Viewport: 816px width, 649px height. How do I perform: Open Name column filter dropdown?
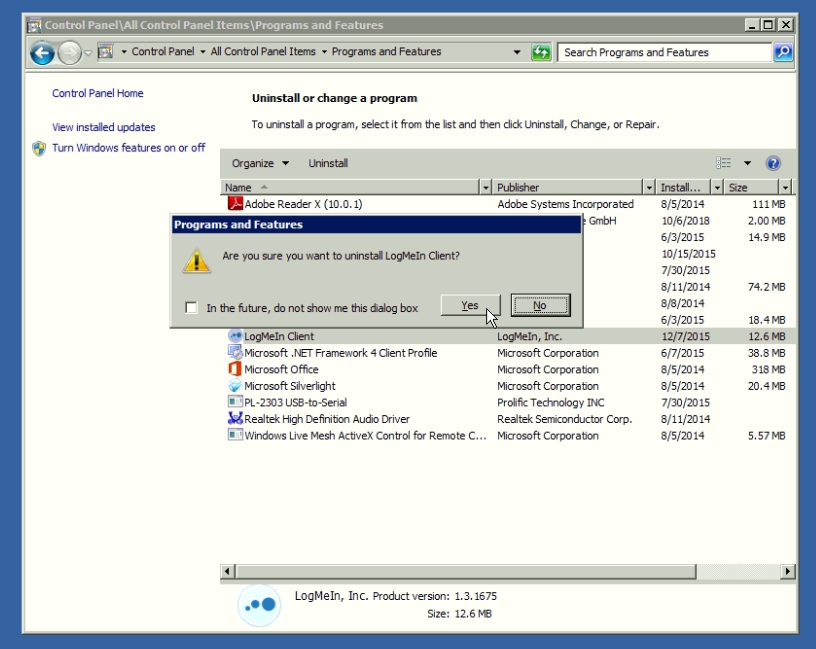(x=486, y=187)
